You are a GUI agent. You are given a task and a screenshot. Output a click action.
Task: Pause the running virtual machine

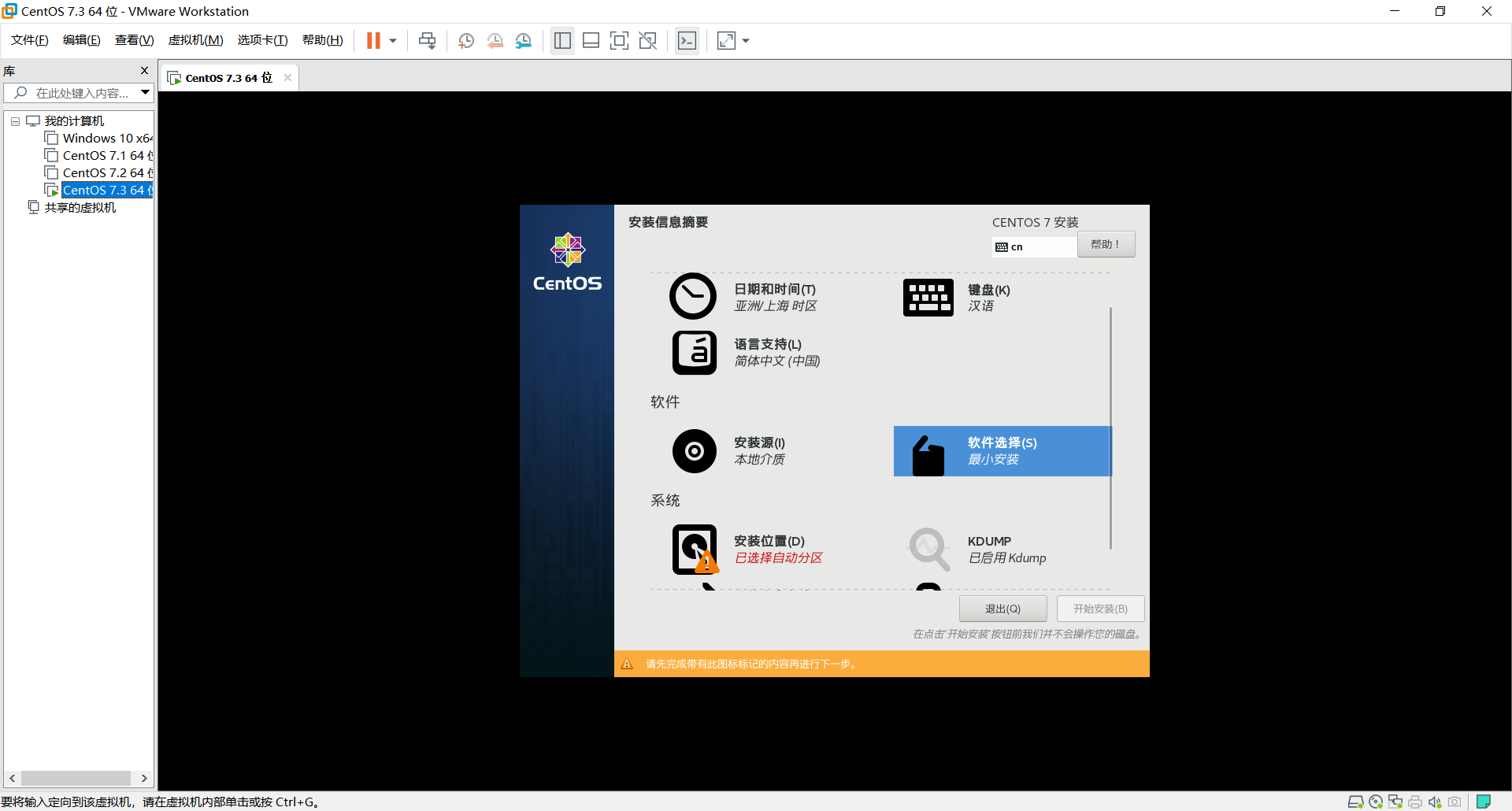(373, 41)
